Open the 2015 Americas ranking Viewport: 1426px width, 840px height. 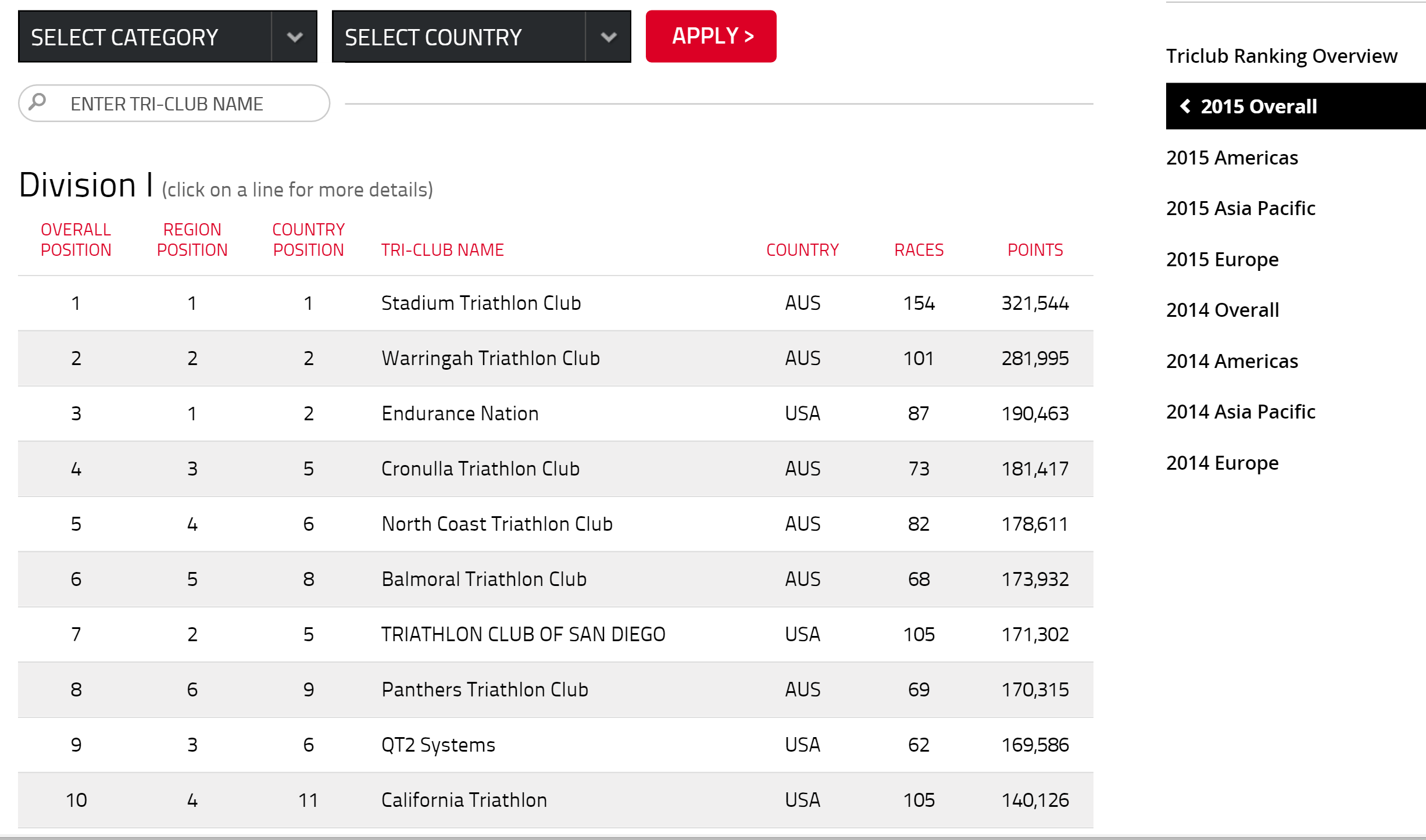tap(1232, 158)
